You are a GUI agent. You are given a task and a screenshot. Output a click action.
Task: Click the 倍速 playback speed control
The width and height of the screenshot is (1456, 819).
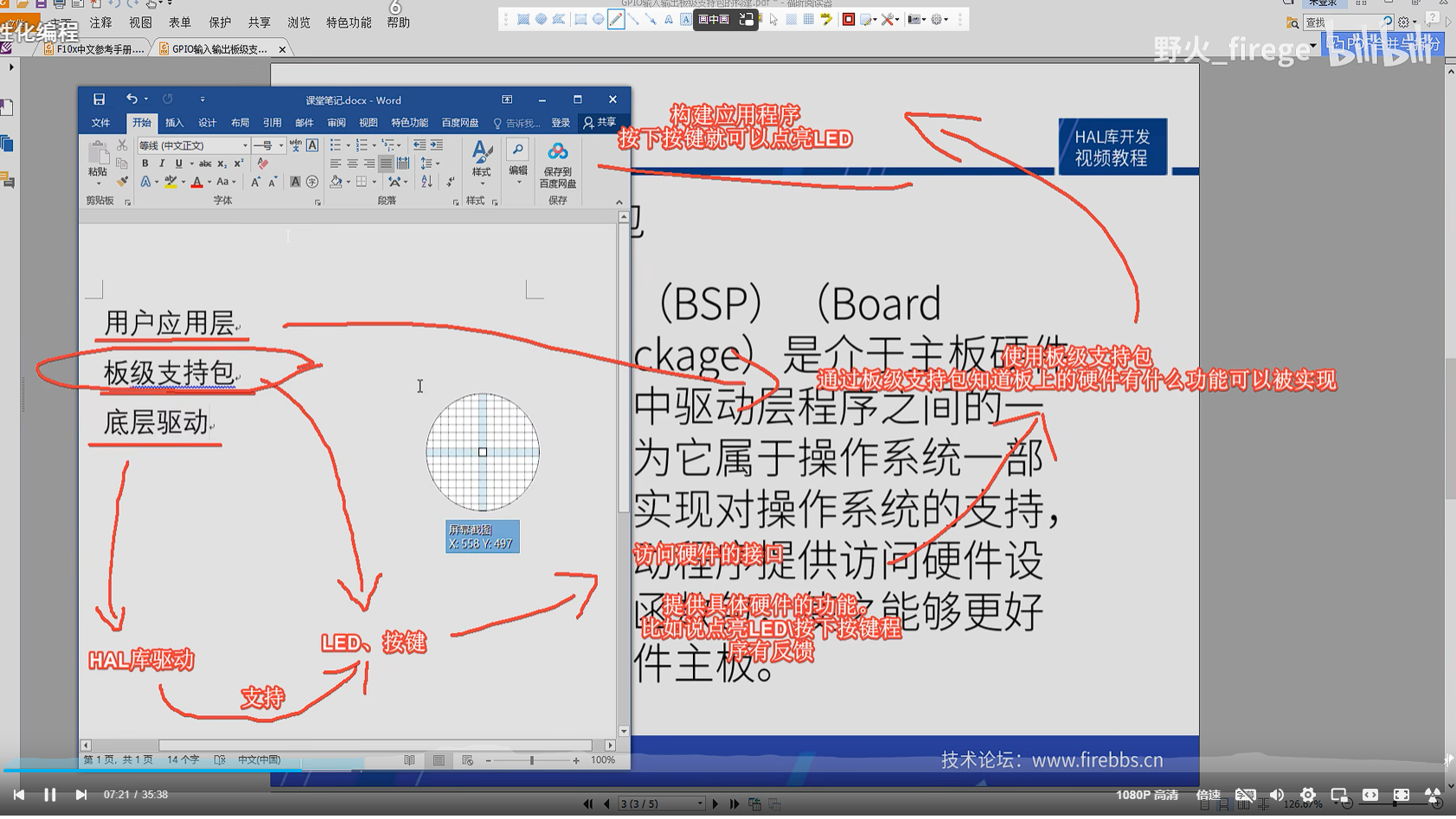click(1209, 794)
